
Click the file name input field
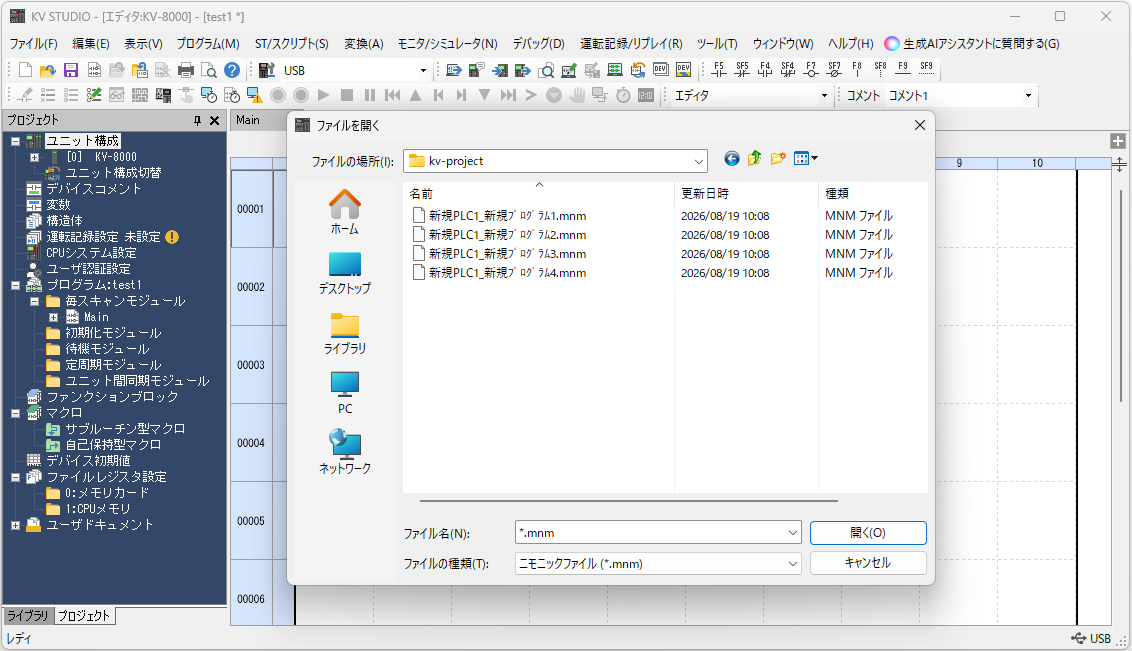pyautogui.click(x=650, y=533)
